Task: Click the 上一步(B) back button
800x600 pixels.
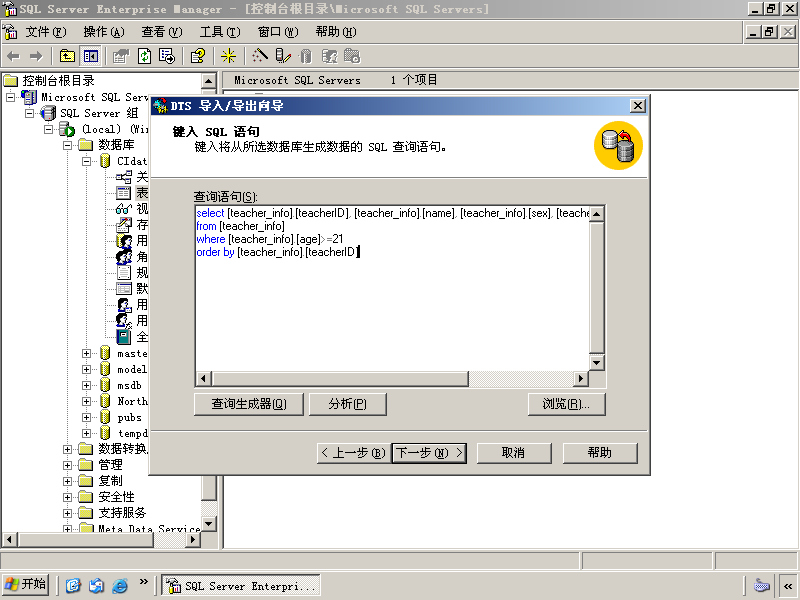Action: point(354,453)
